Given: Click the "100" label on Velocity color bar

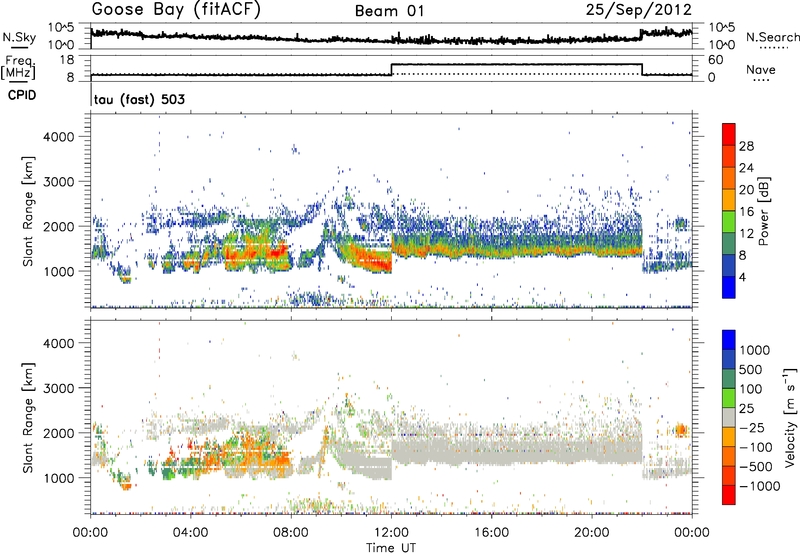Looking at the screenshot, I should [751, 389].
